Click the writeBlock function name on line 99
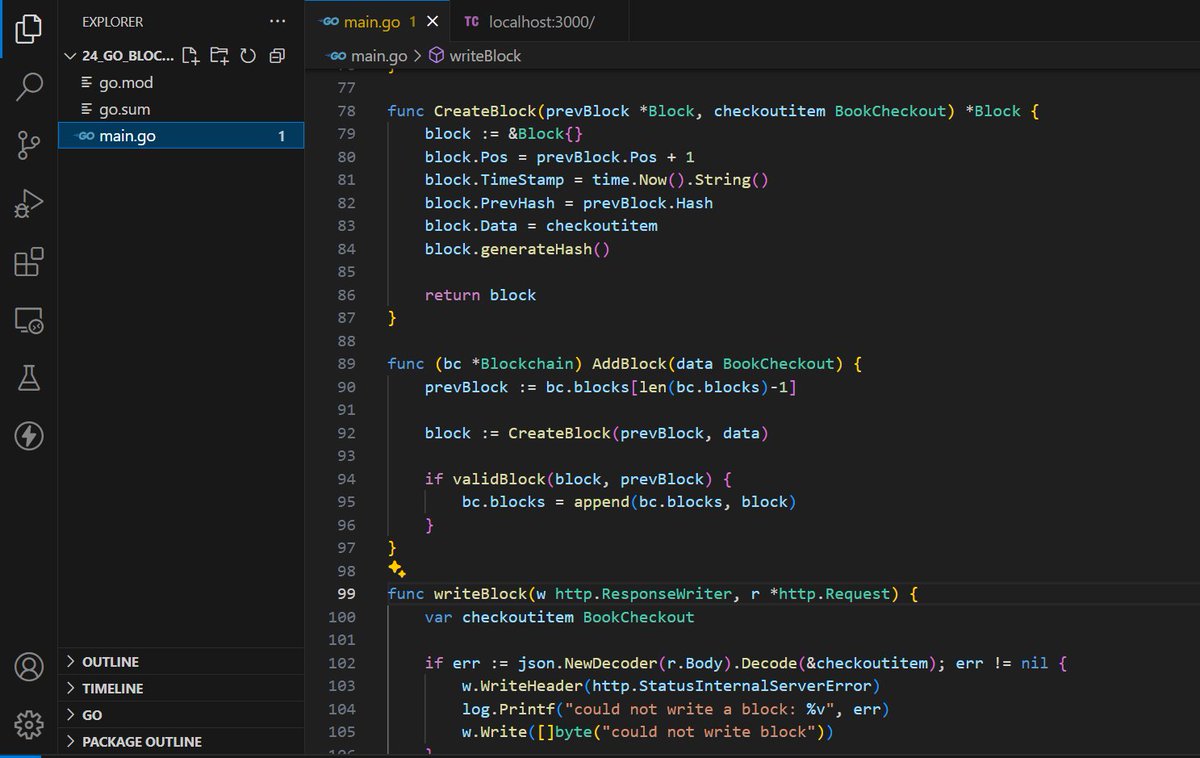 click(x=480, y=594)
